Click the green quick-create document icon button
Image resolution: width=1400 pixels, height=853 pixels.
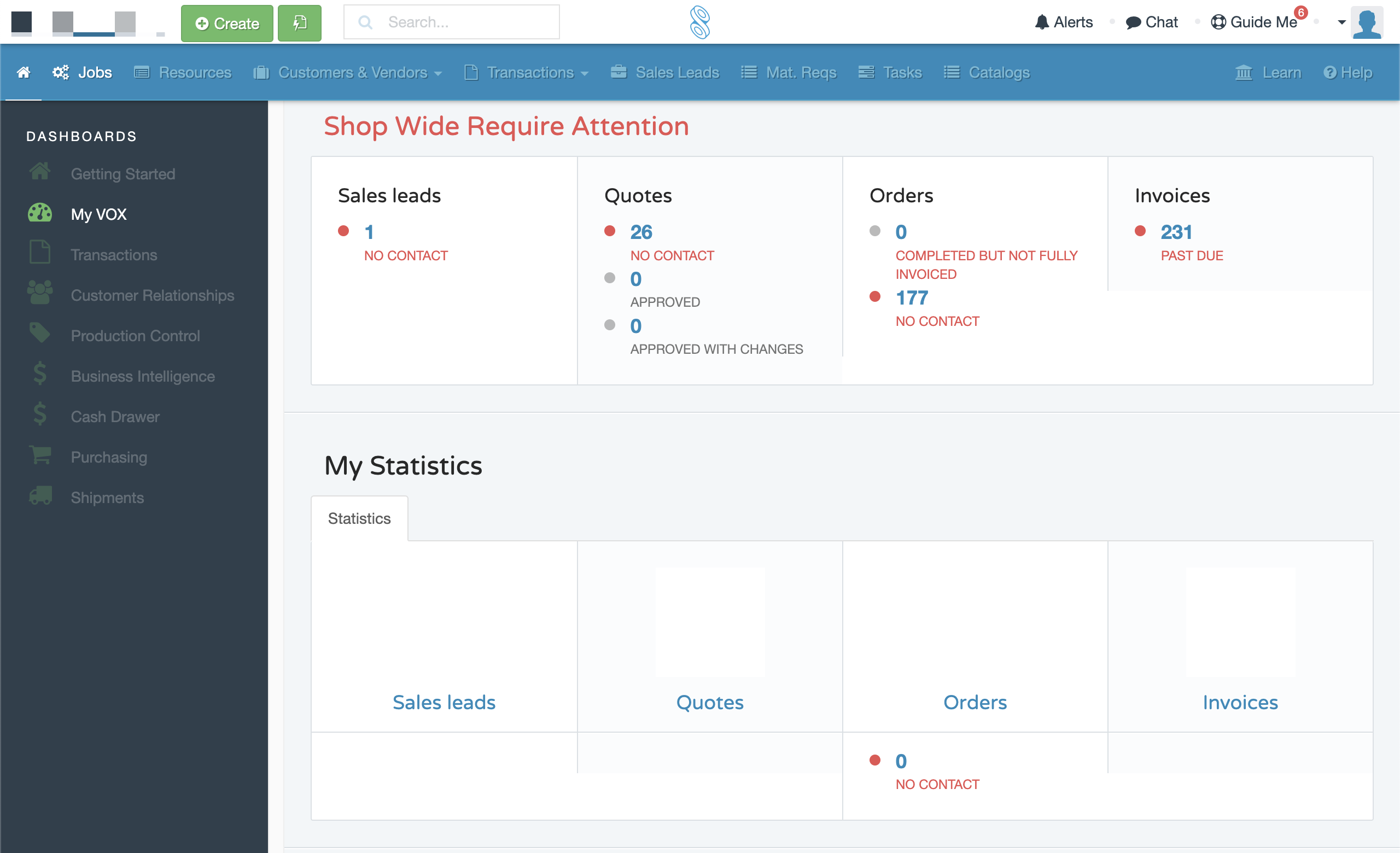[300, 23]
